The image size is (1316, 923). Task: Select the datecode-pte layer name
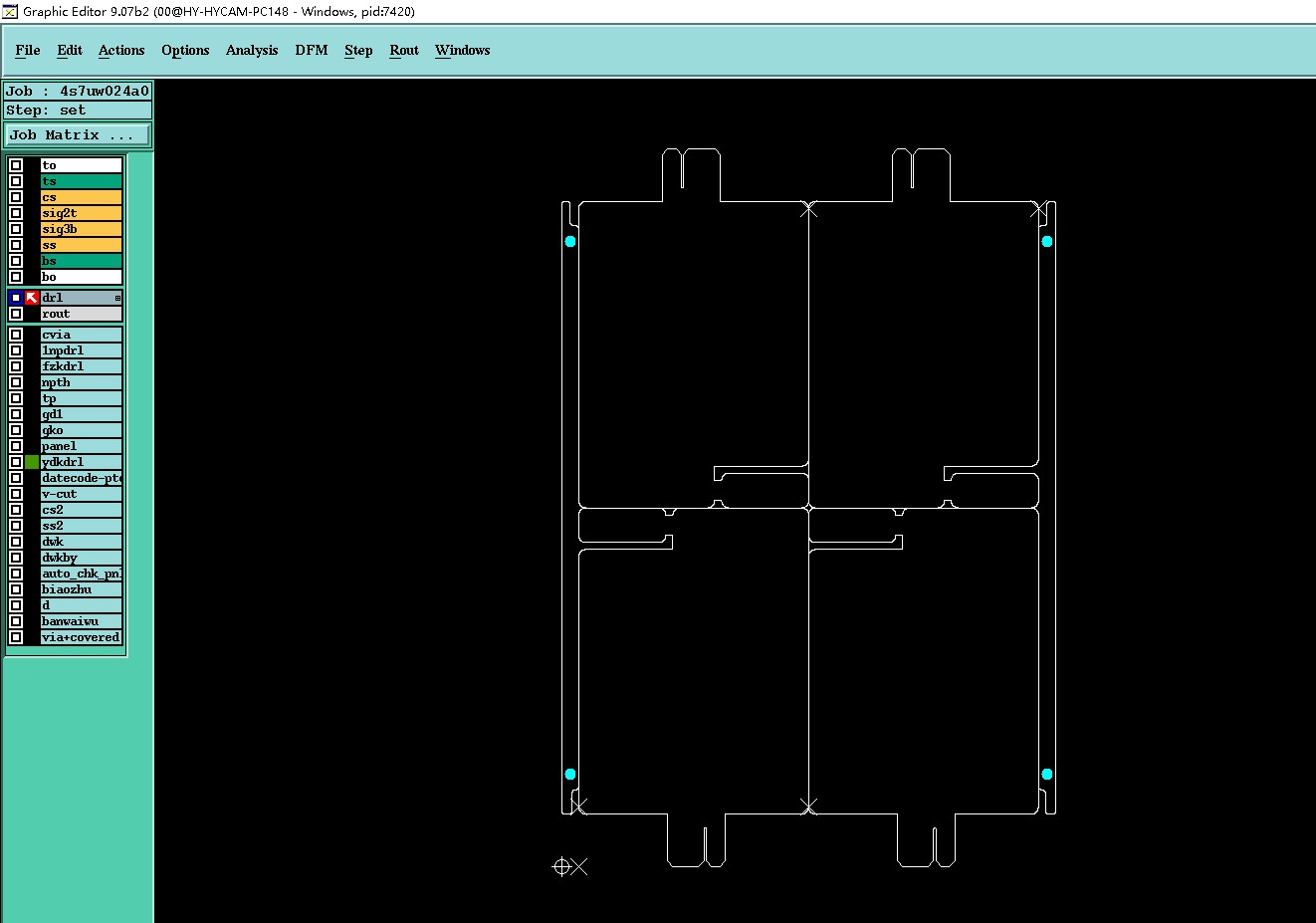[82, 478]
